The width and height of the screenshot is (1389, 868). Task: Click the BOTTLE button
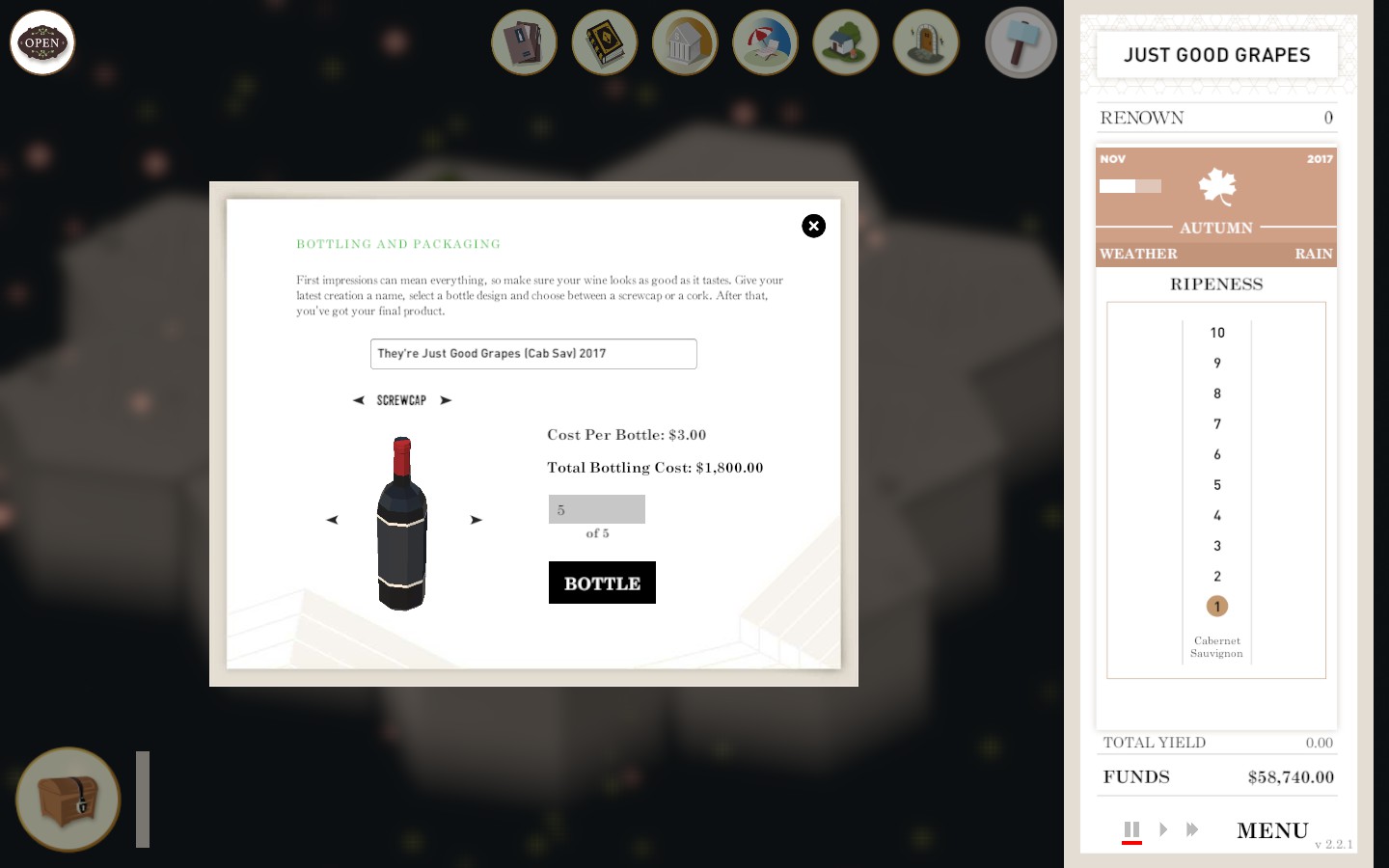click(x=602, y=583)
